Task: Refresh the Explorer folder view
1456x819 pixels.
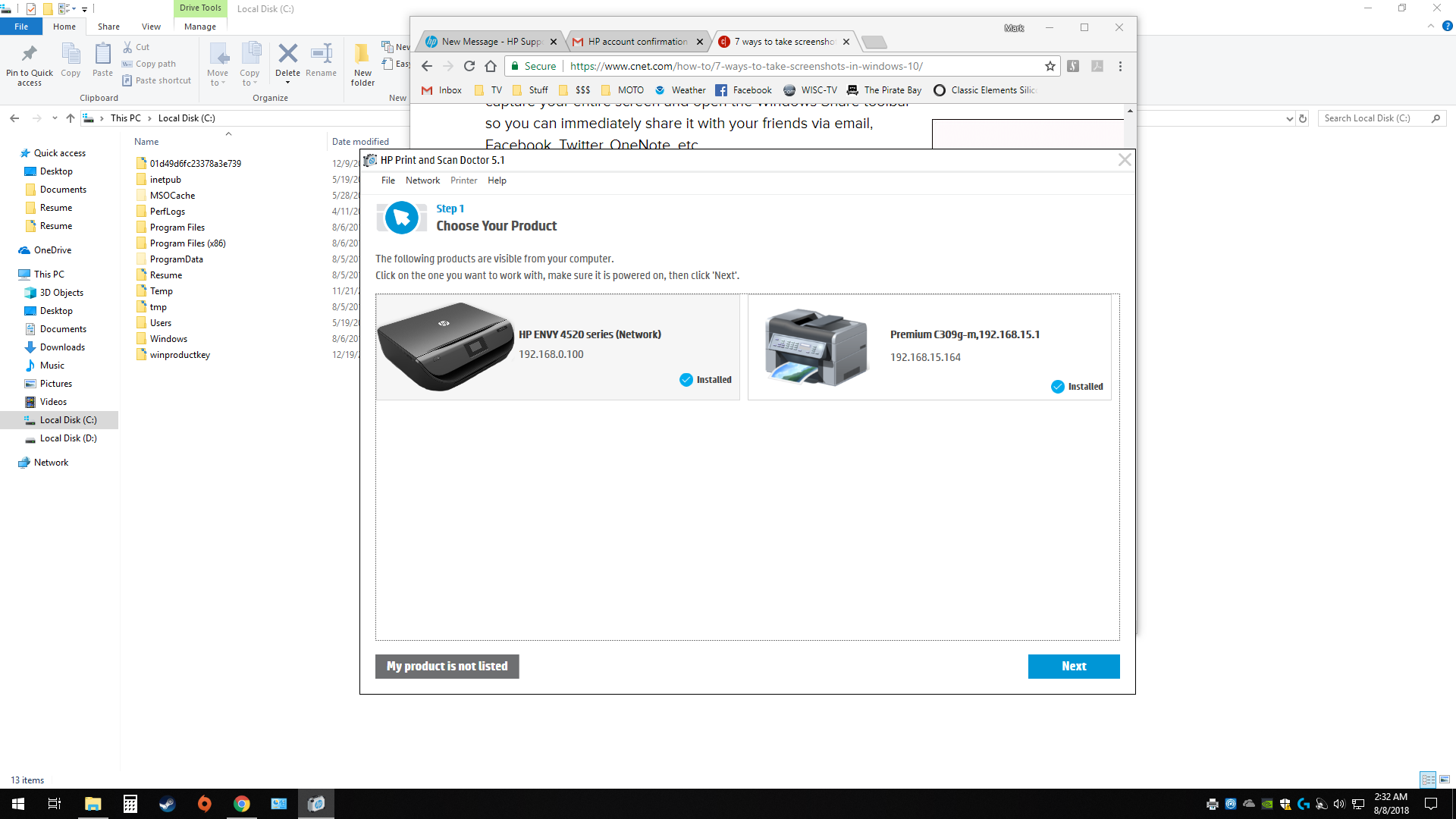Action: click(1303, 118)
